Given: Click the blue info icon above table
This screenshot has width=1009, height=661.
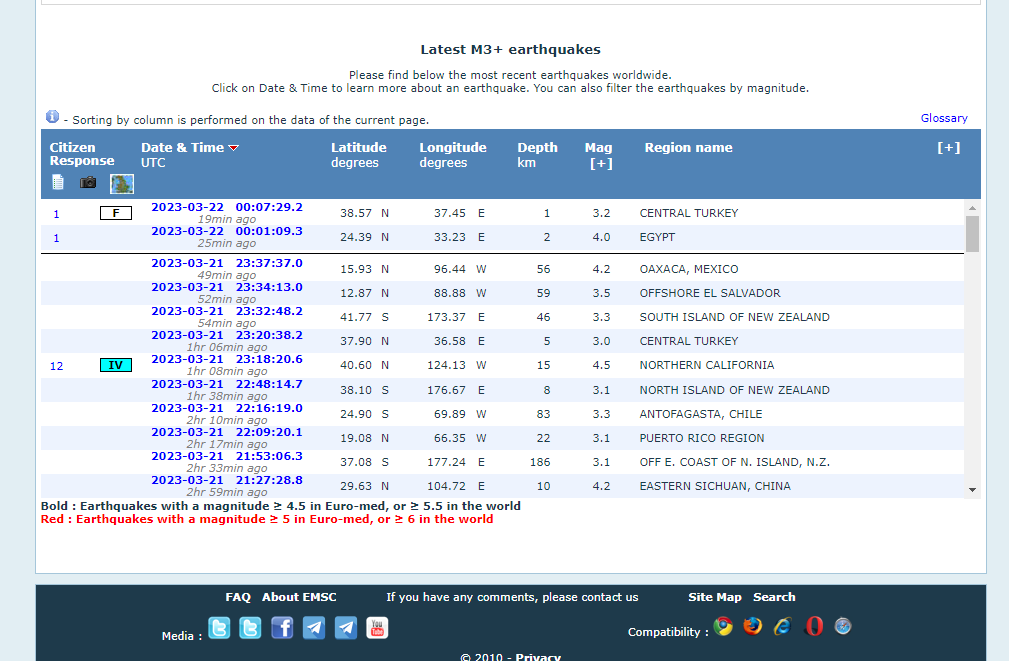Looking at the screenshot, I should pyautogui.click(x=52, y=117).
